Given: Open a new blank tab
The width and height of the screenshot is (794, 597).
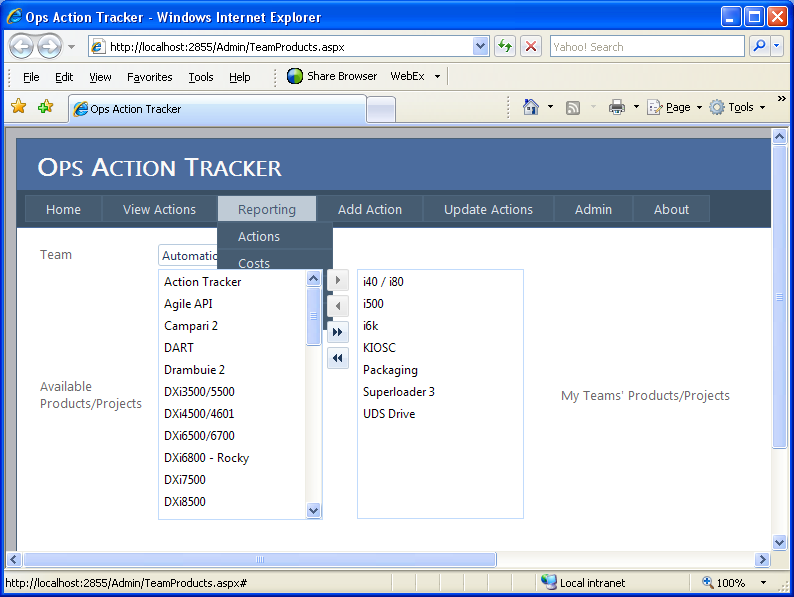Looking at the screenshot, I should tap(381, 109).
